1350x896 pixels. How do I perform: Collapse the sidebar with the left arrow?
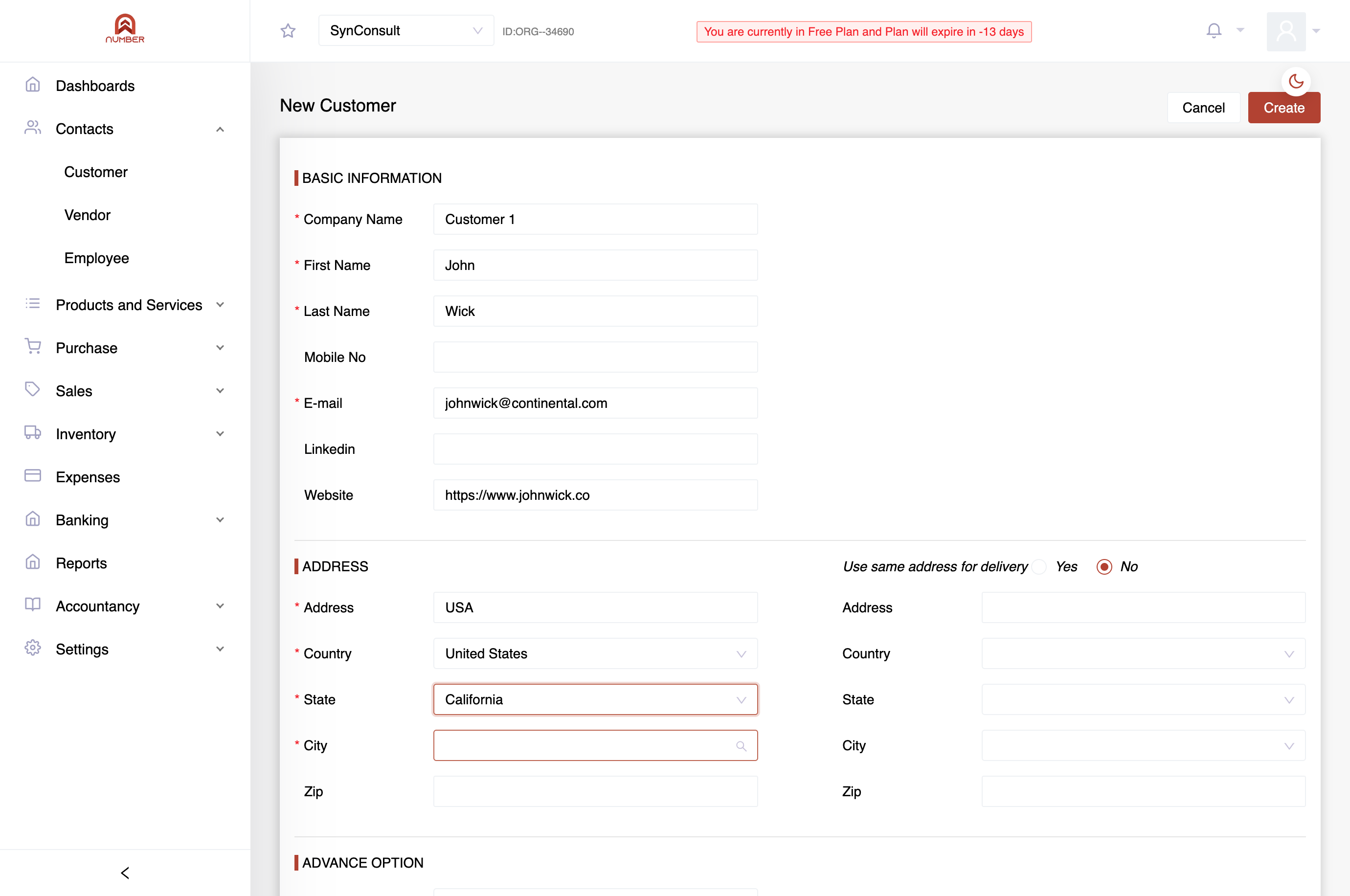pos(125,873)
